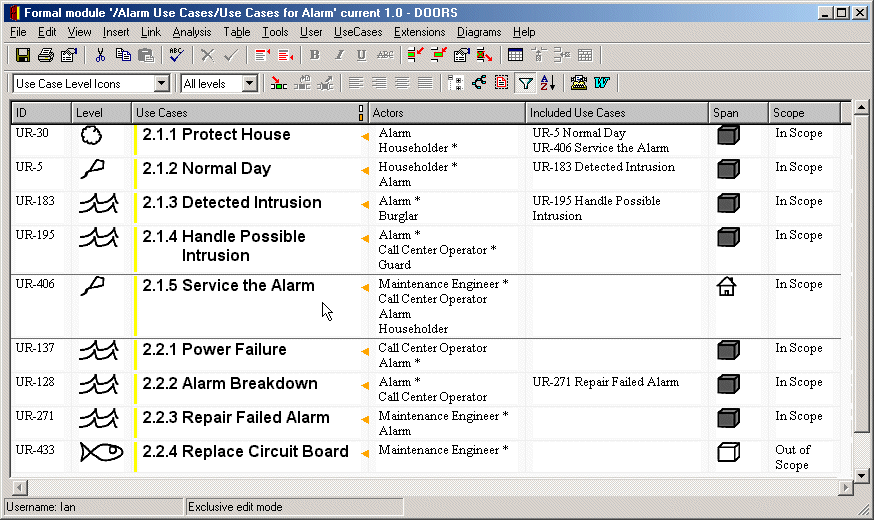874x520 pixels.
Task: Click the Span column header
Action: pyautogui.click(x=739, y=113)
